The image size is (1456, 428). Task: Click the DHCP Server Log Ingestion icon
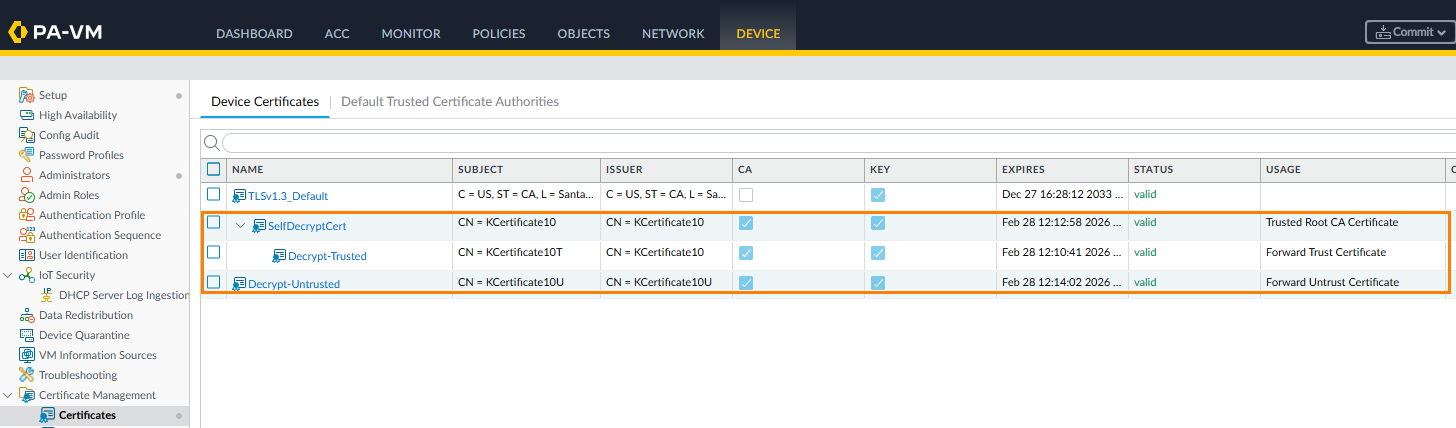point(48,295)
